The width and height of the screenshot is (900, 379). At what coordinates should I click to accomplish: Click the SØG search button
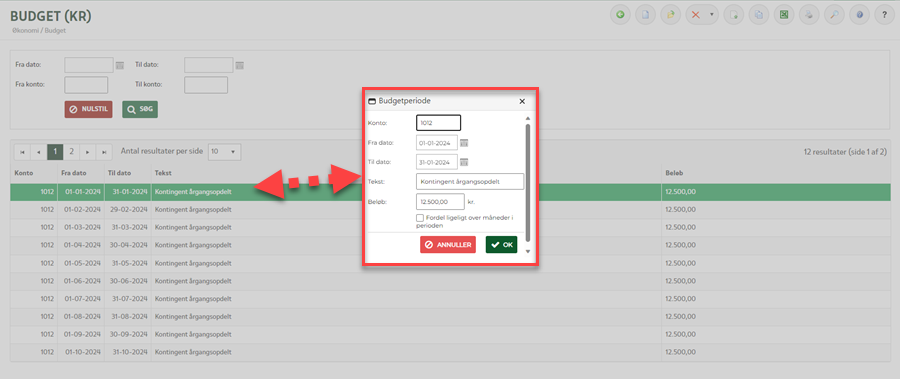tap(140, 109)
